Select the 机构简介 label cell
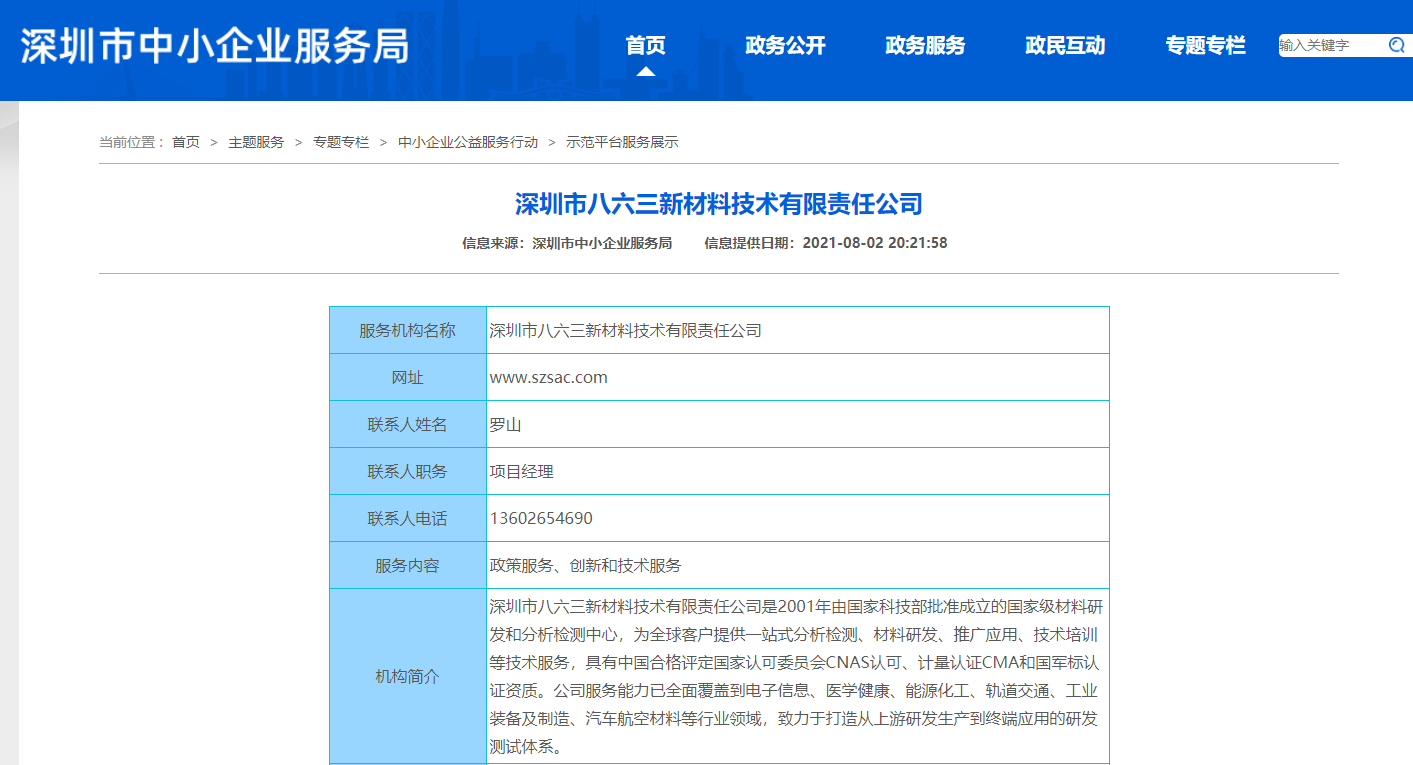Image resolution: width=1413 pixels, height=765 pixels. click(408, 676)
